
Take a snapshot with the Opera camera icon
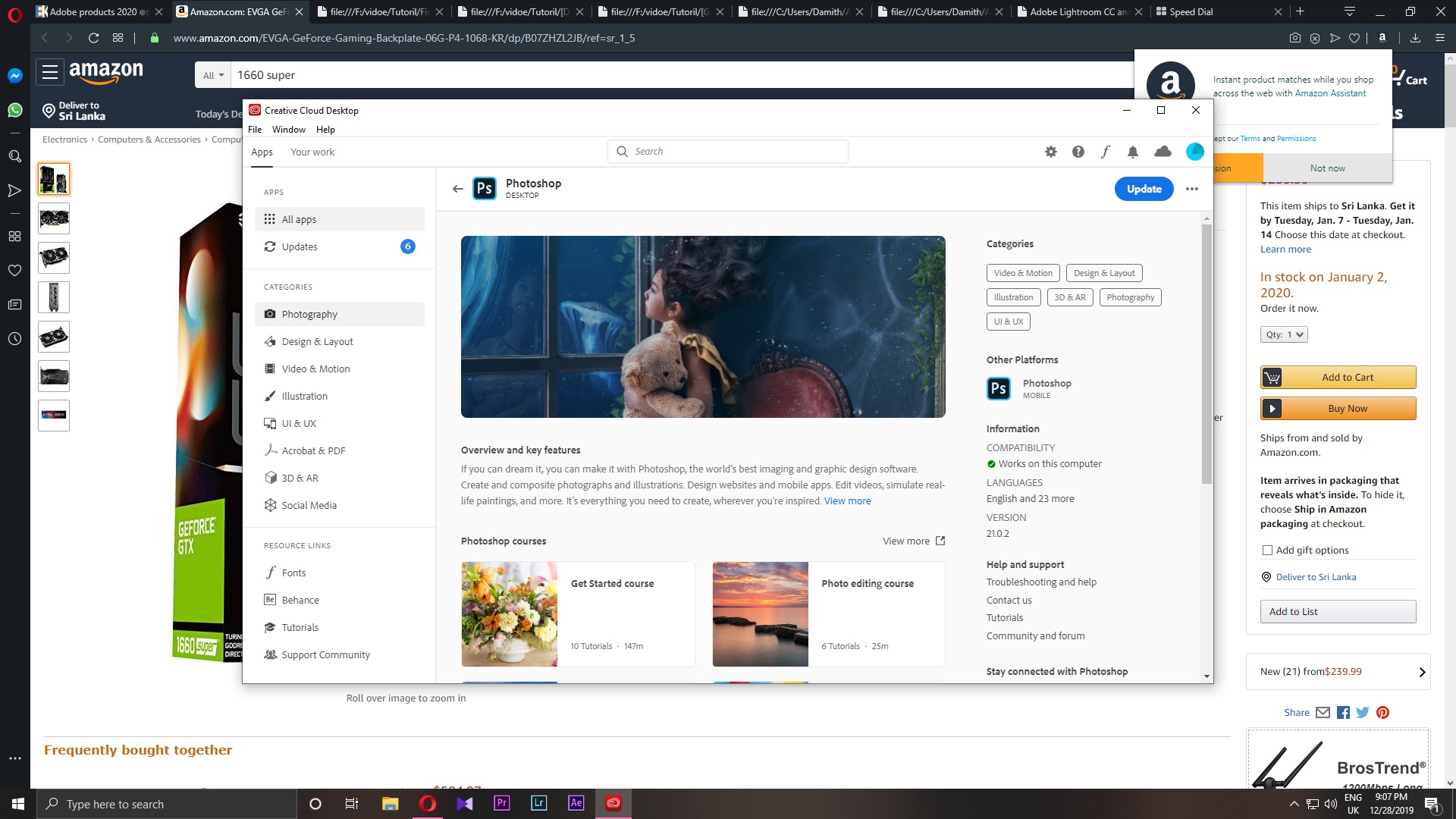pyautogui.click(x=1295, y=38)
